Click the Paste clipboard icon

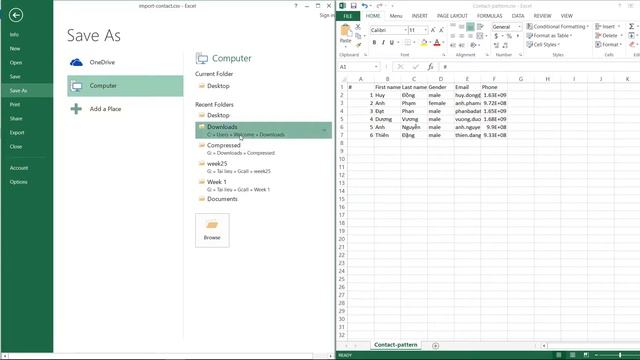(x=345, y=31)
